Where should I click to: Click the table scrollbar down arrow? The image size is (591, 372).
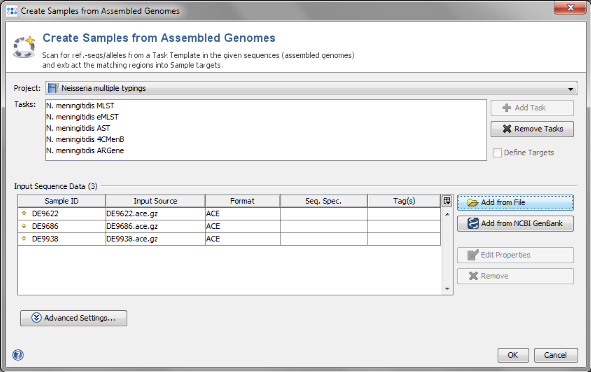pyautogui.click(x=447, y=289)
